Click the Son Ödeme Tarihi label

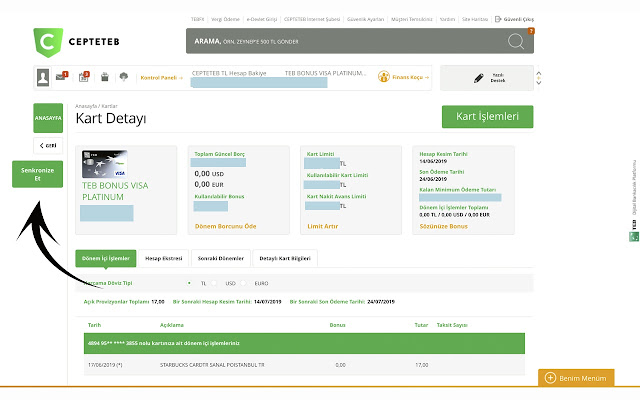[442, 172]
